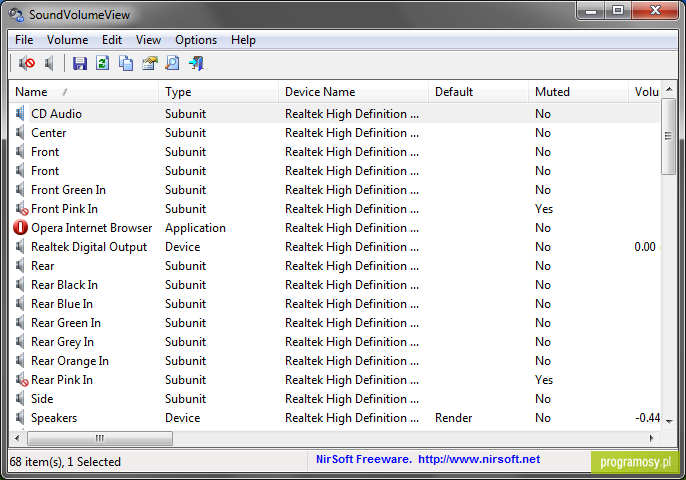Viewport: 686px width, 480px height.
Task: Open Properties via the toolbar icon
Action: (x=150, y=63)
